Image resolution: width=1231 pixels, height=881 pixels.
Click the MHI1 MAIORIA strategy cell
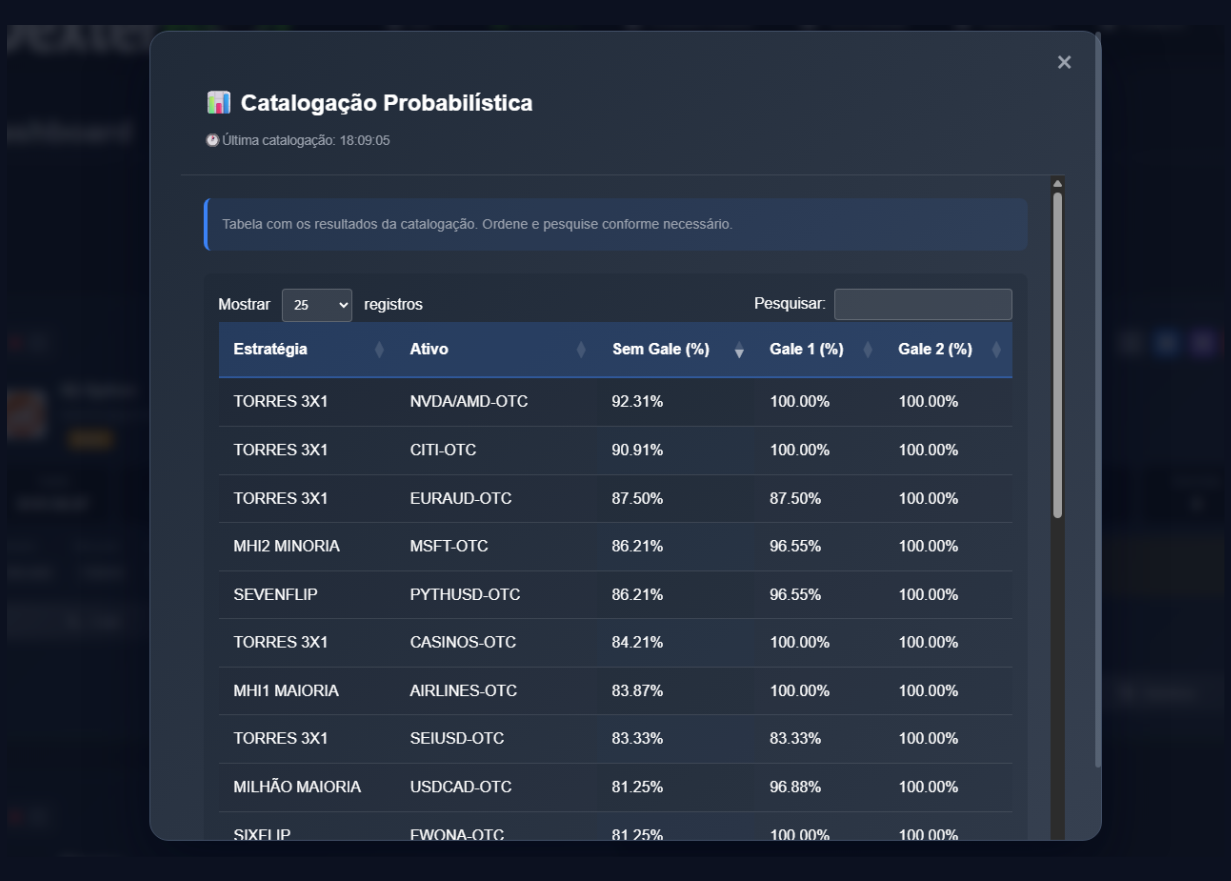coord(286,690)
